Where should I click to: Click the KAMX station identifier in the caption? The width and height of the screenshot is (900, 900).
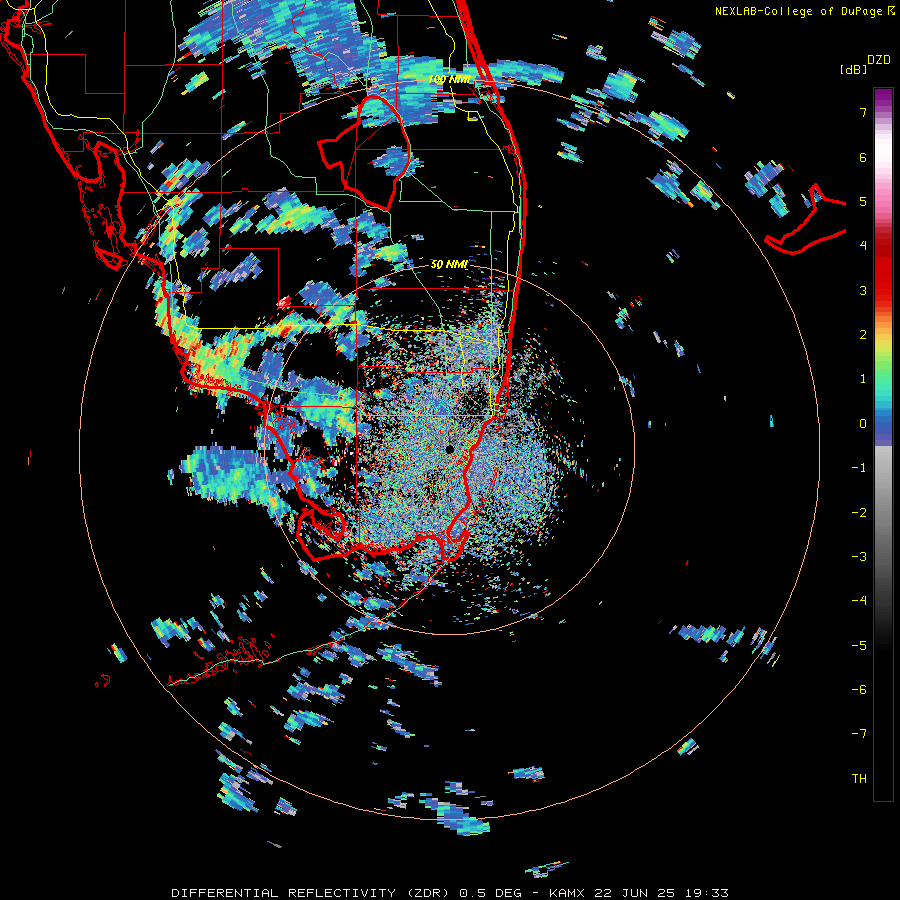(567, 893)
